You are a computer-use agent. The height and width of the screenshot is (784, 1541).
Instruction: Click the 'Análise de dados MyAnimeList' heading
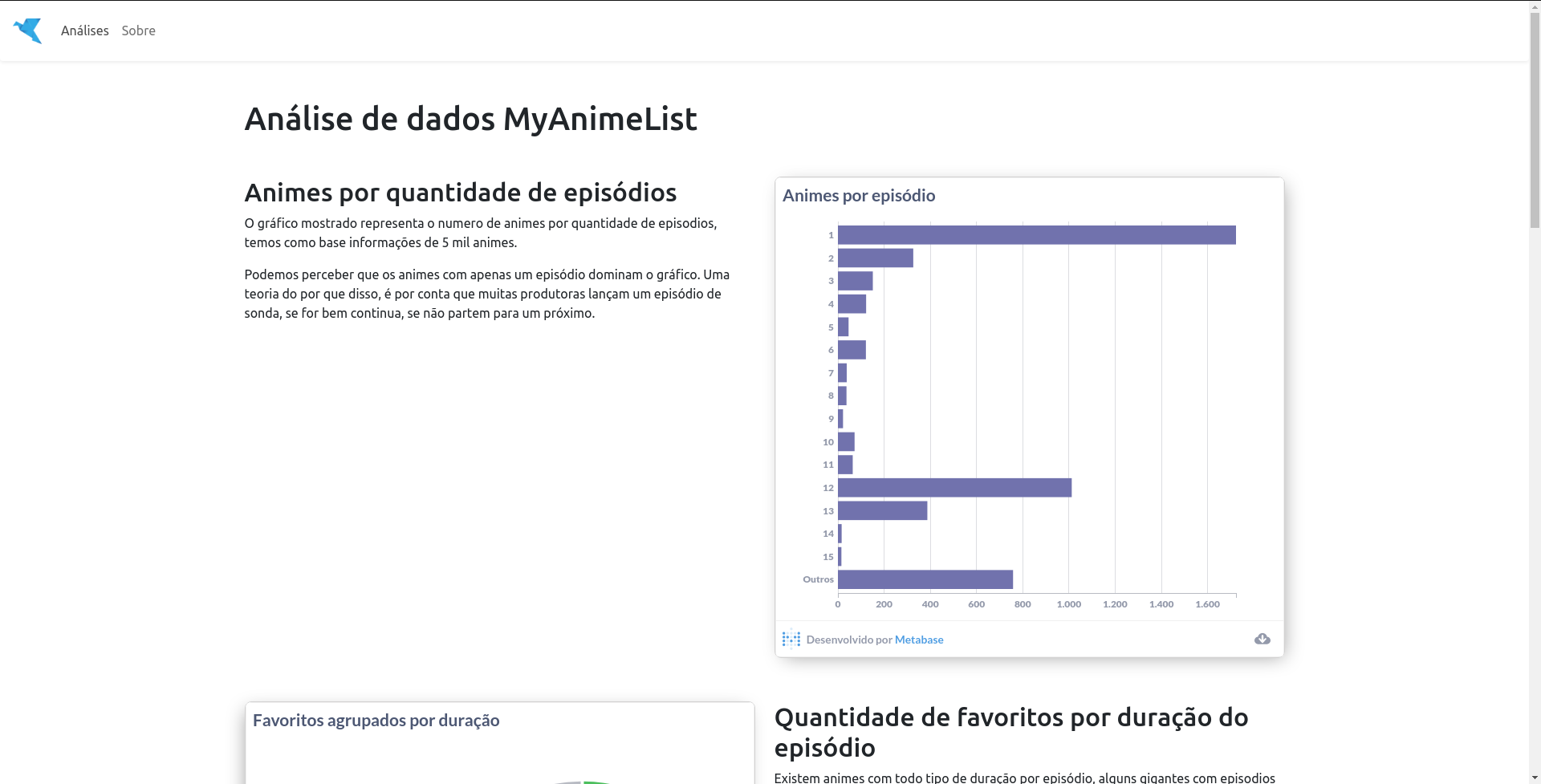coord(470,119)
